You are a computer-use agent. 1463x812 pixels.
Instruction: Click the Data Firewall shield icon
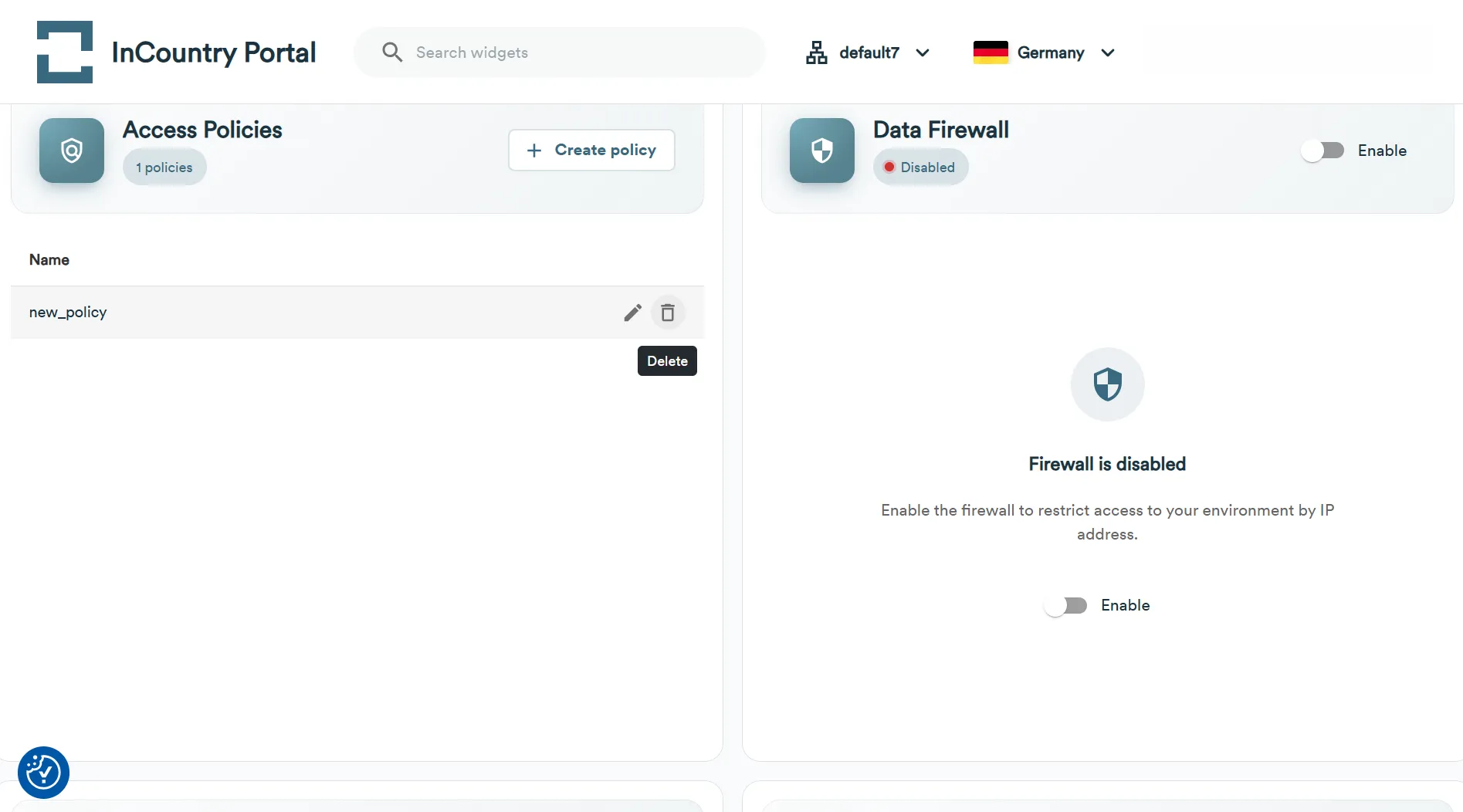822,151
